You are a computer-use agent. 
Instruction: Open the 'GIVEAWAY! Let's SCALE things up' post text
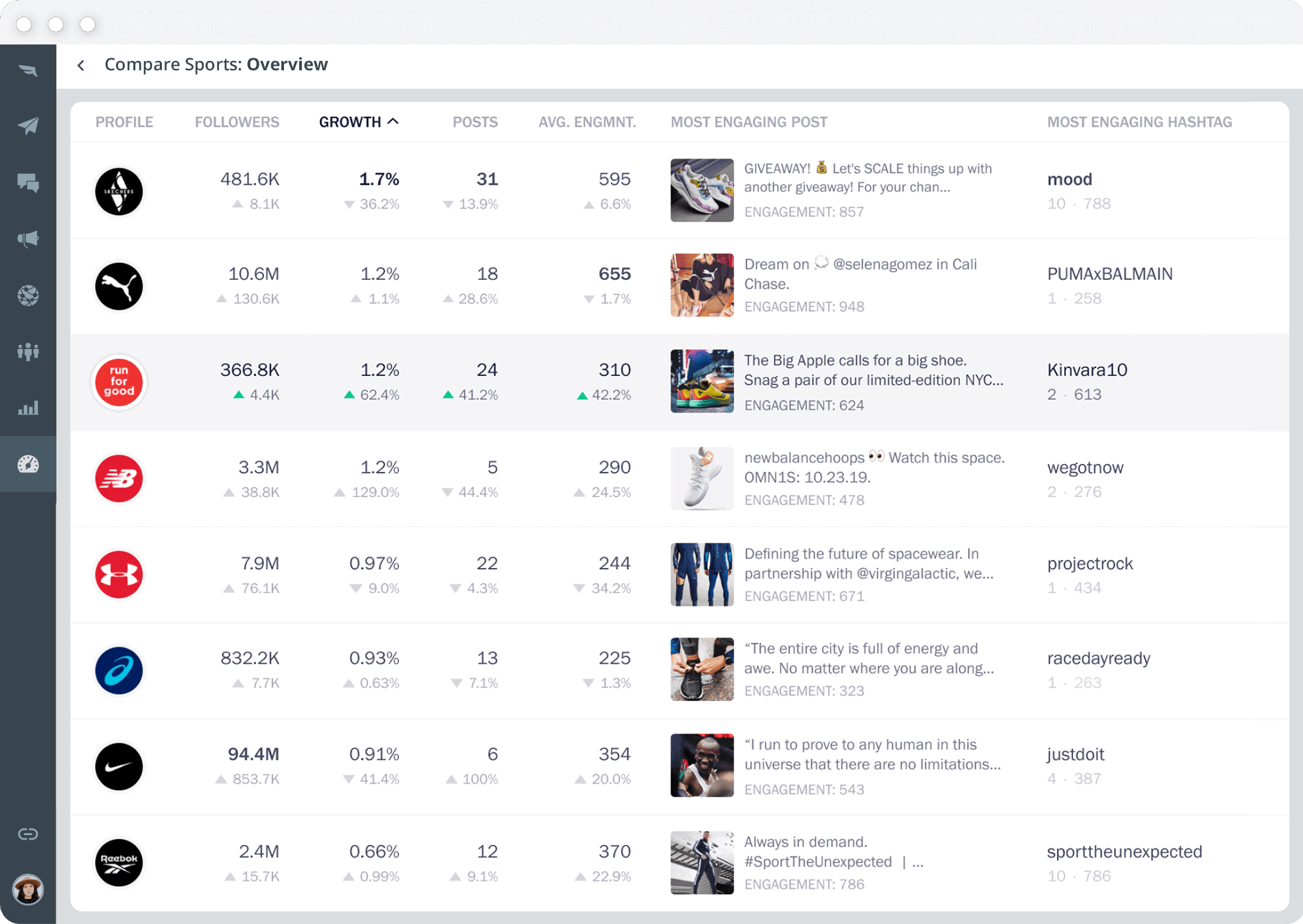point(868,178)
